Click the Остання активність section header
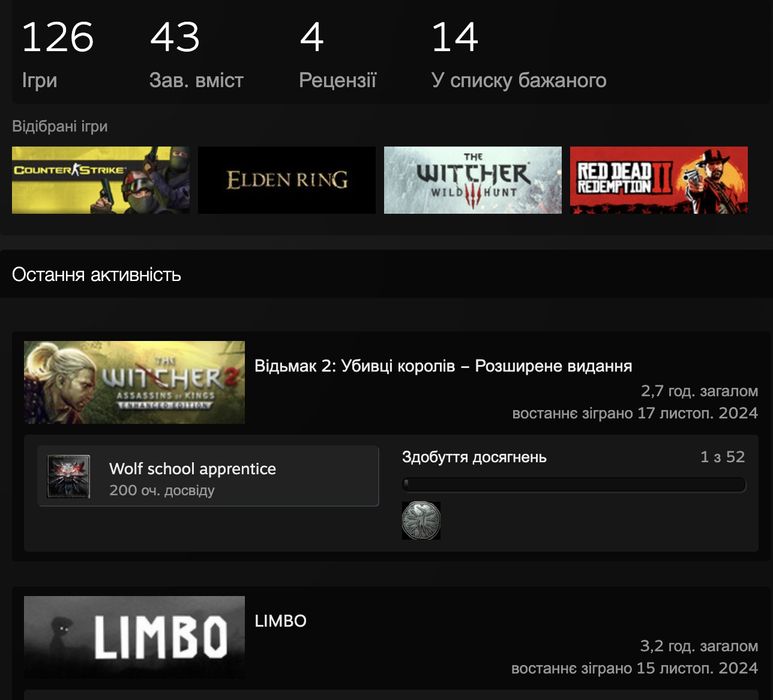773x700 pixels. [x=96, y=275]
